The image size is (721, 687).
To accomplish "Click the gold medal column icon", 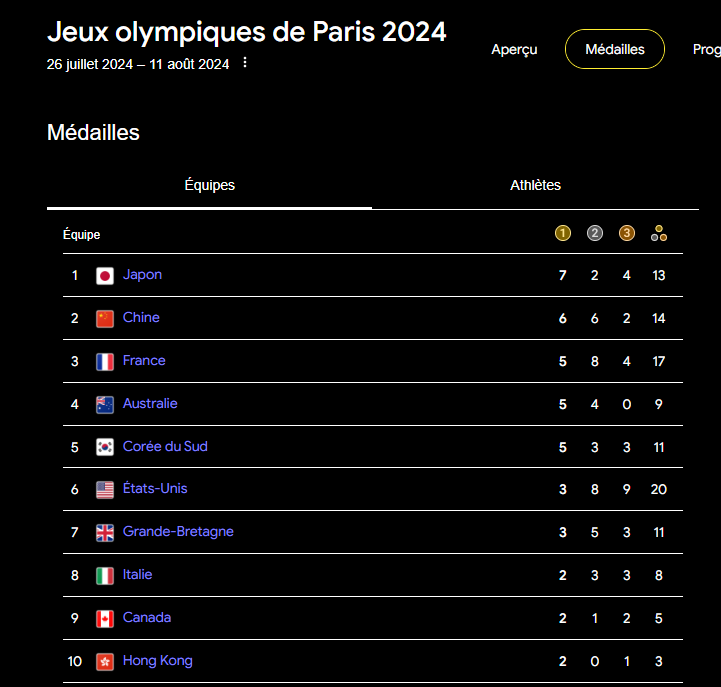I will [x=563, y=234].
